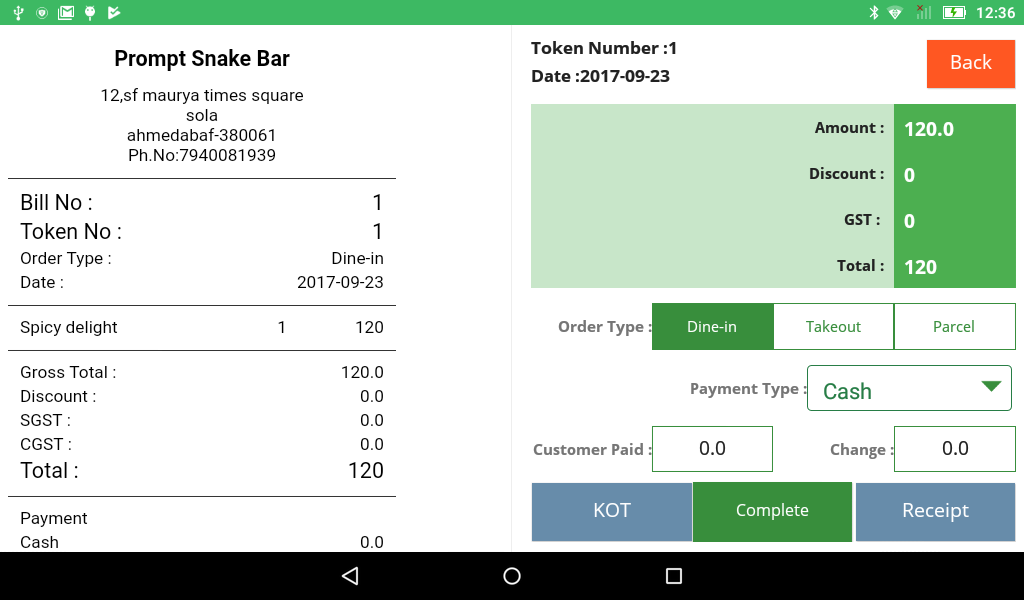Tap the mail notification icon
Screen dimensions: 1024x600
(x=66, y=12)
